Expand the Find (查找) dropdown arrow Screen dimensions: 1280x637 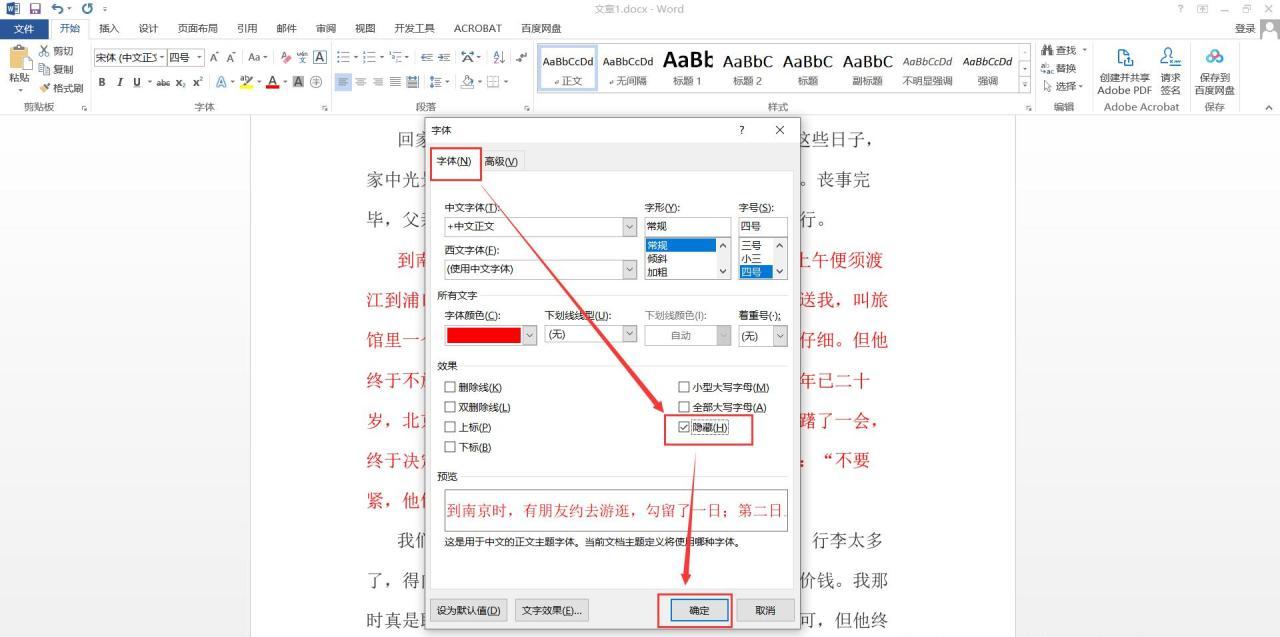pyautogui.click(x=1084, y=50)
